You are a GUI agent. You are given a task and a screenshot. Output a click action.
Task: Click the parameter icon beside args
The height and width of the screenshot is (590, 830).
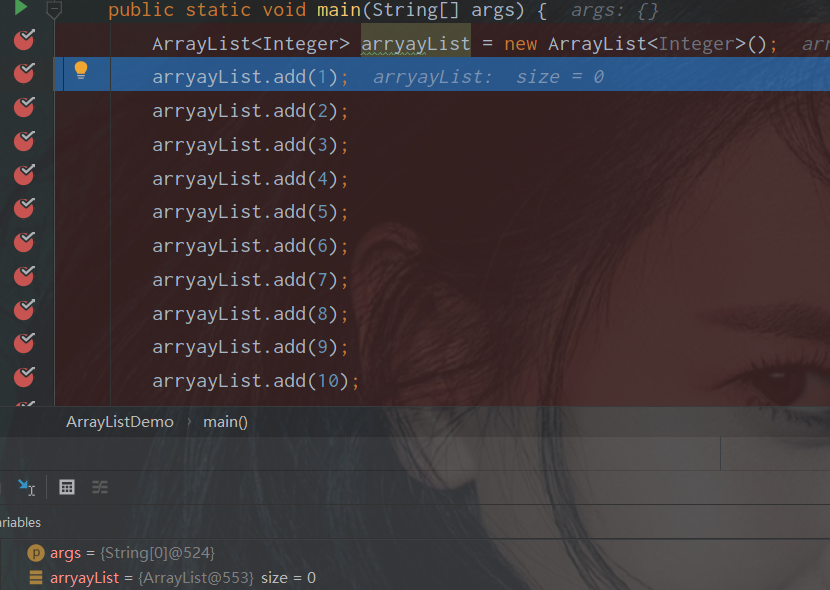35,553
